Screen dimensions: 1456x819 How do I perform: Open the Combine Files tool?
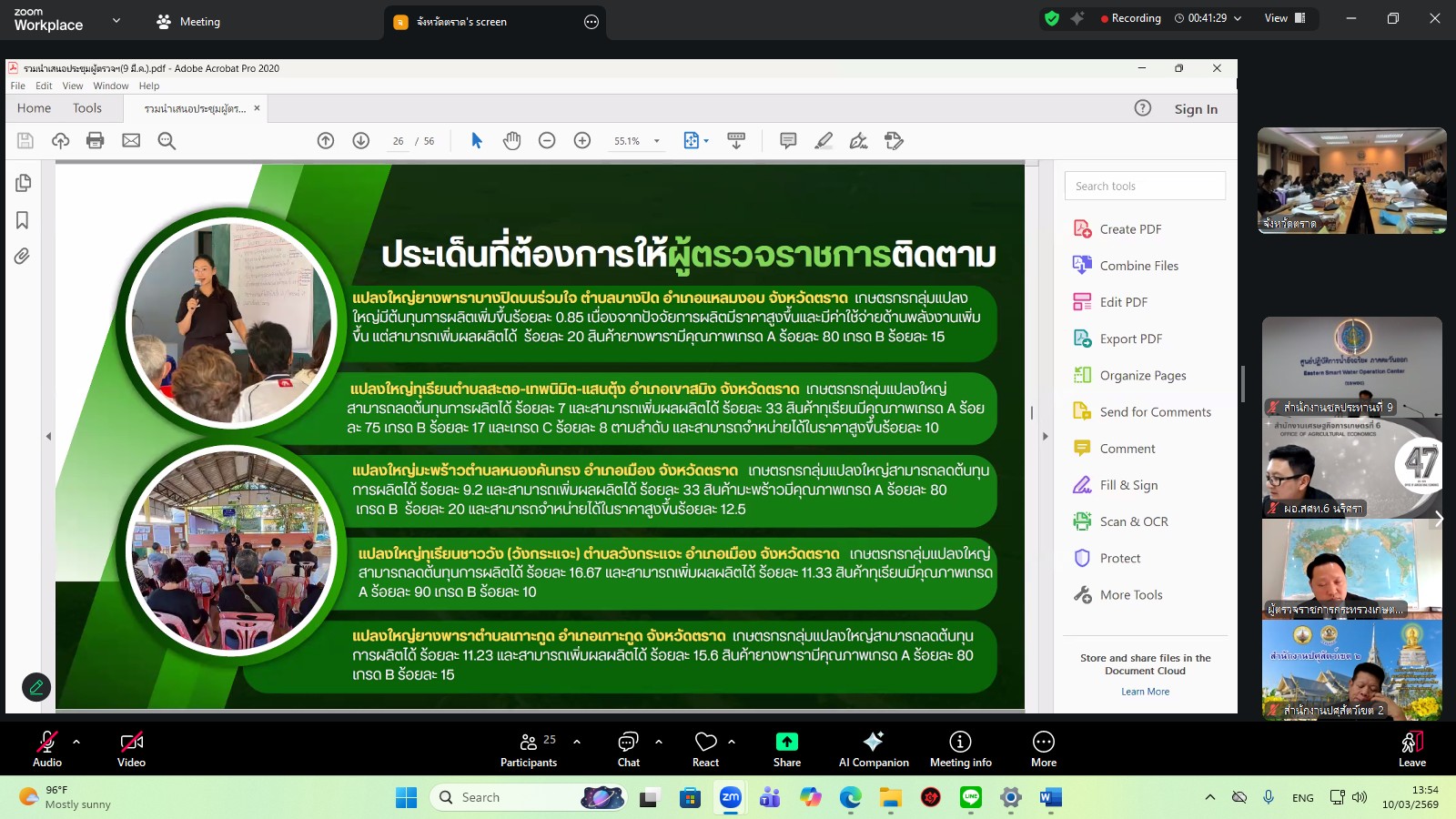(1139, 265)
